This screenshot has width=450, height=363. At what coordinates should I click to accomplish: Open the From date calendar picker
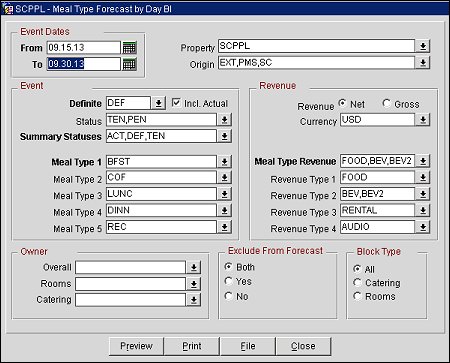click(129, 48)
